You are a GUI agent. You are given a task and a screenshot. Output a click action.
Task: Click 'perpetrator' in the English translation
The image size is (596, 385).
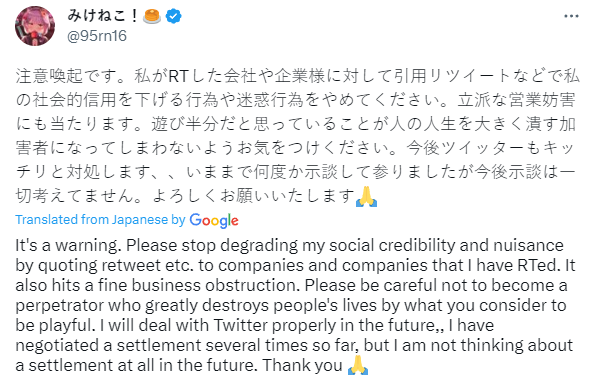click(x=60, y=306)
